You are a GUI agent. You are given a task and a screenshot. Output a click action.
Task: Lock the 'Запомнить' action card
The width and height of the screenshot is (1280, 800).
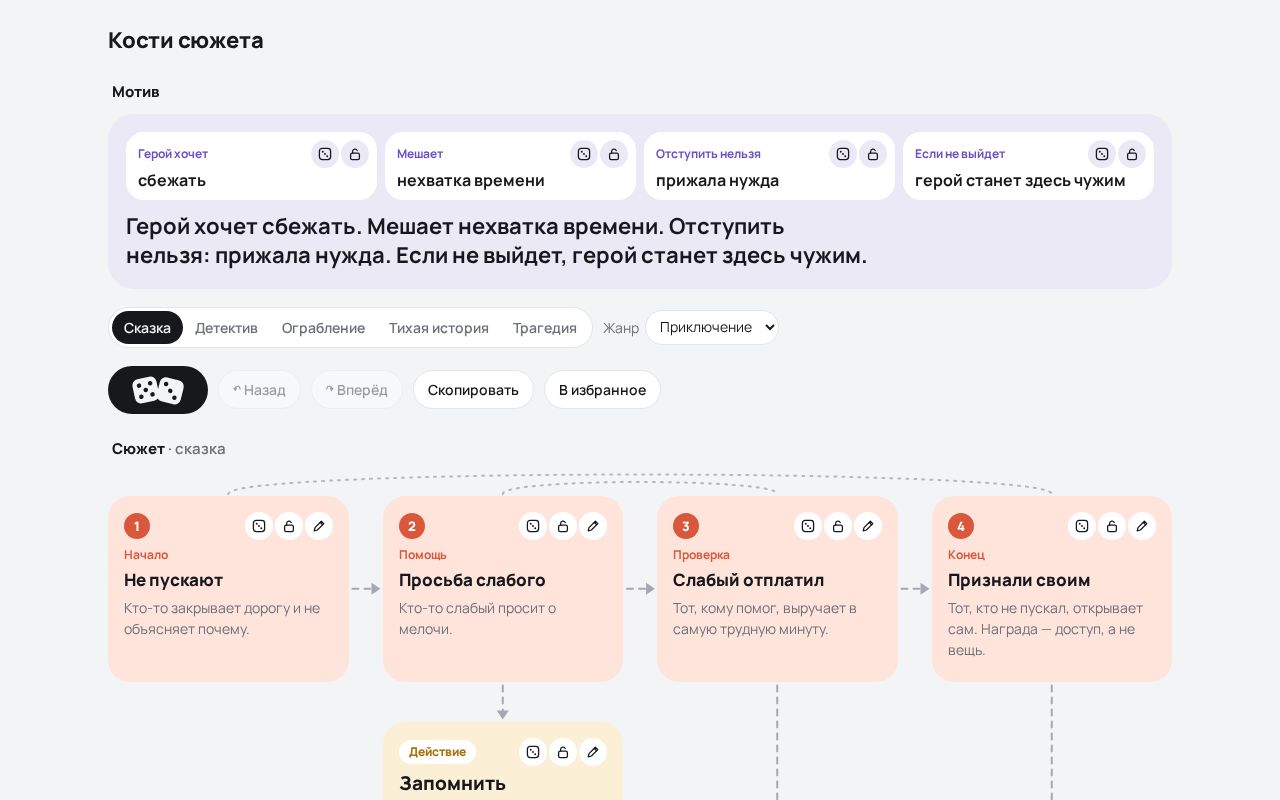coord(563,752)
